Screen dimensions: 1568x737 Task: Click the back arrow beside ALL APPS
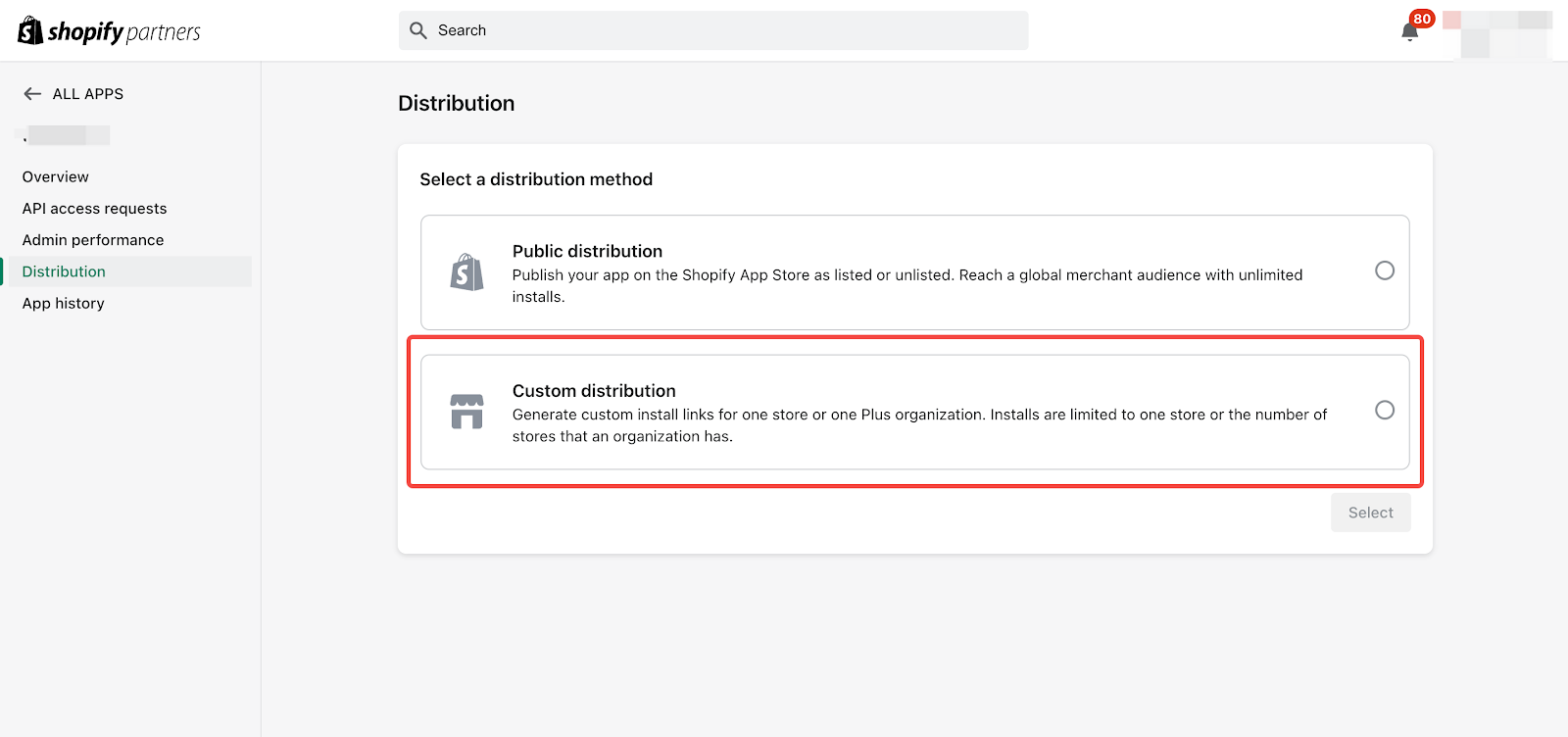[x=32, y=94]
